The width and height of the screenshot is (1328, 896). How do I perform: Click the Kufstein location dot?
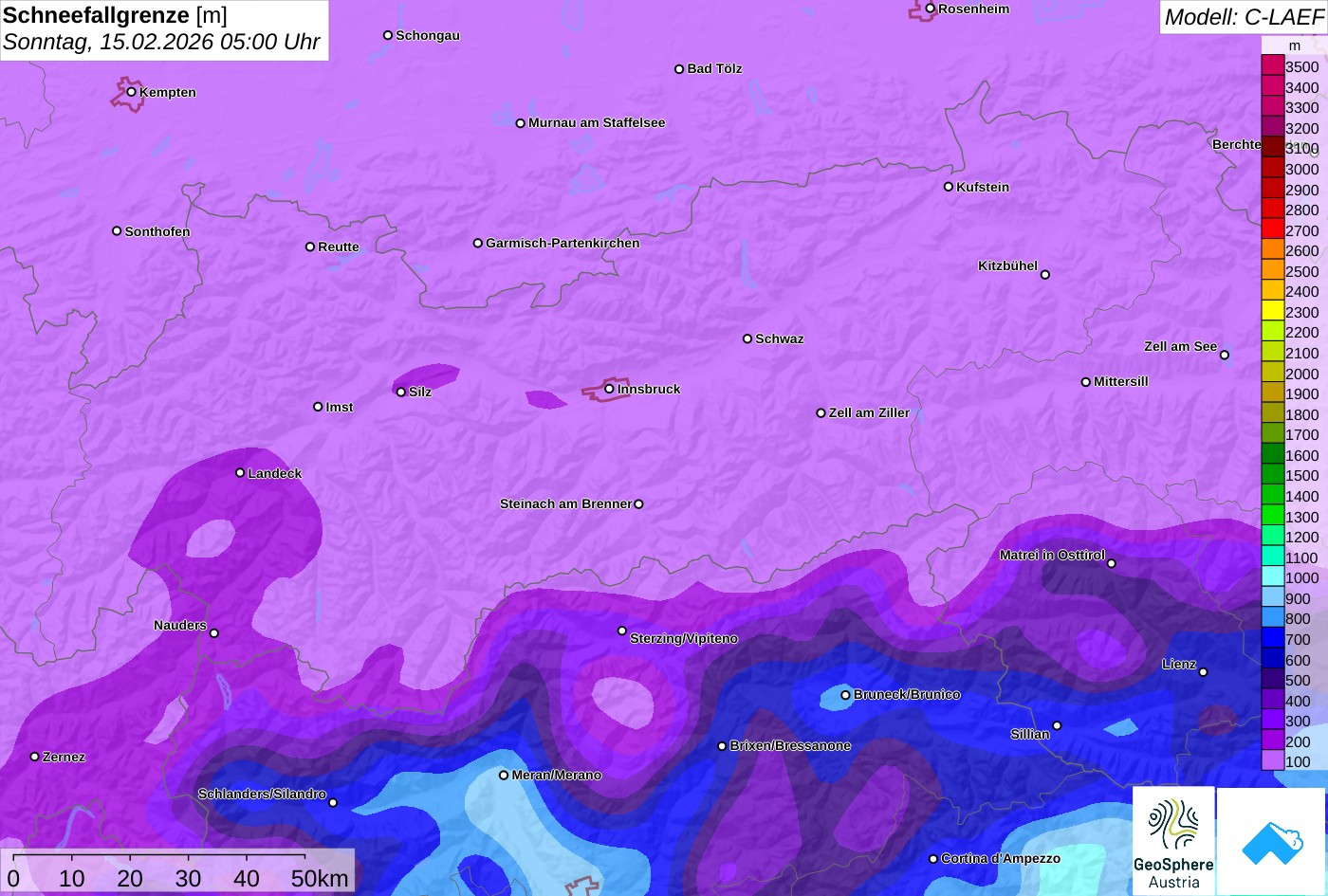(x=948, y=187)
